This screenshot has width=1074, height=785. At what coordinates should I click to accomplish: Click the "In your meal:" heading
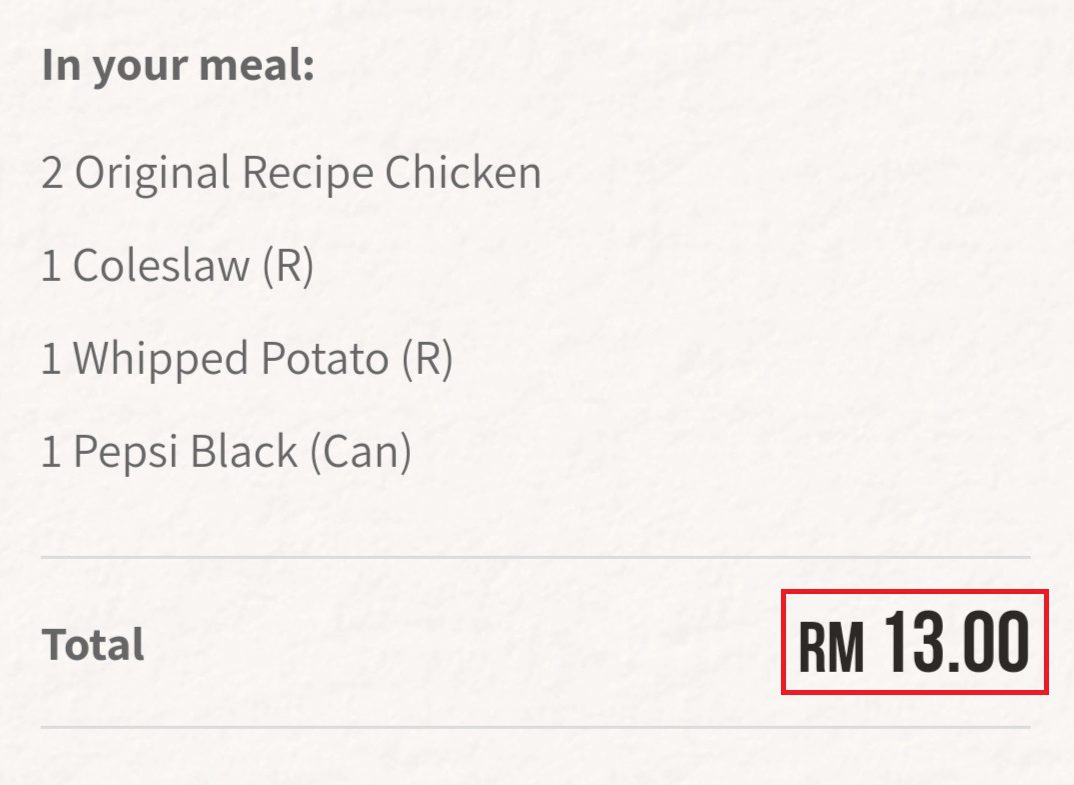point(178,66)
